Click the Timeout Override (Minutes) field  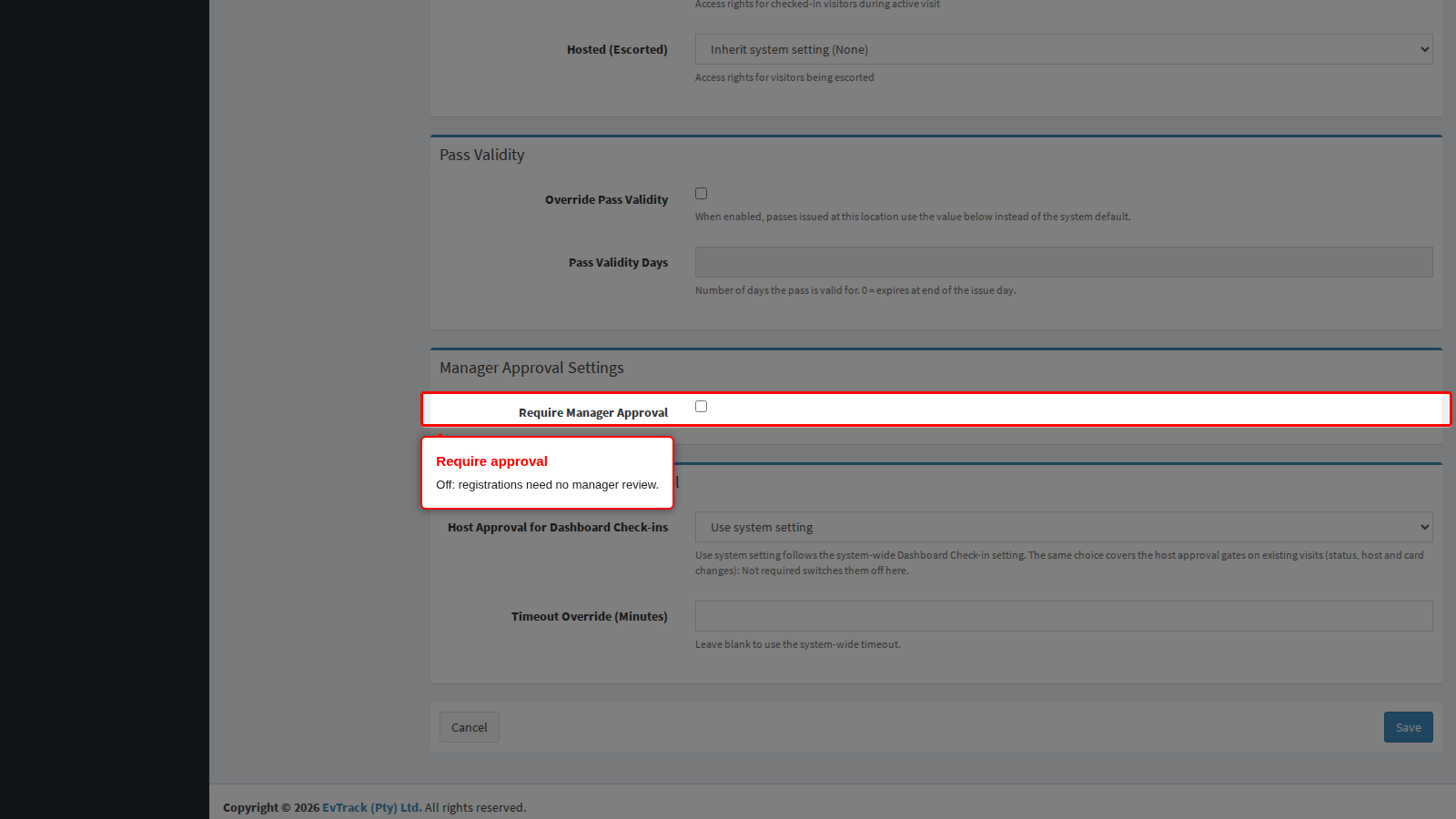point(1064,616)
